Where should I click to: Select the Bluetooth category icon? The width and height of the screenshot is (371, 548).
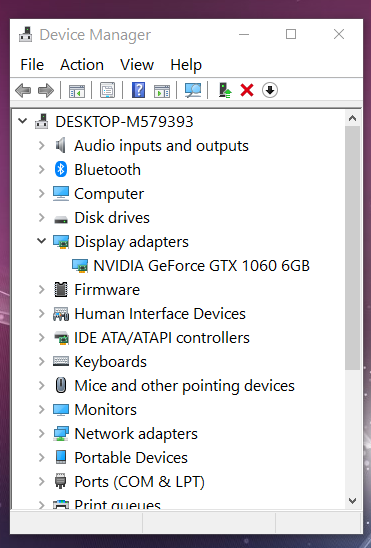(61, 170)
